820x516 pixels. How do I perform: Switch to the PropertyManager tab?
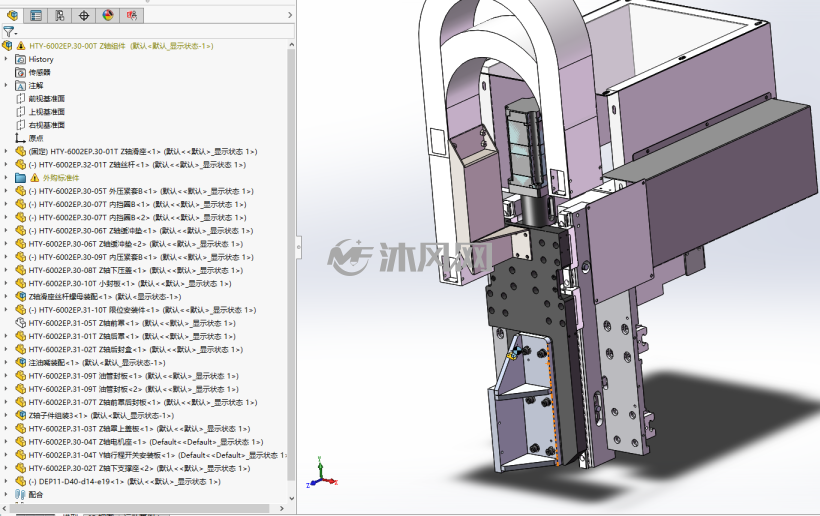coord(36,16)
